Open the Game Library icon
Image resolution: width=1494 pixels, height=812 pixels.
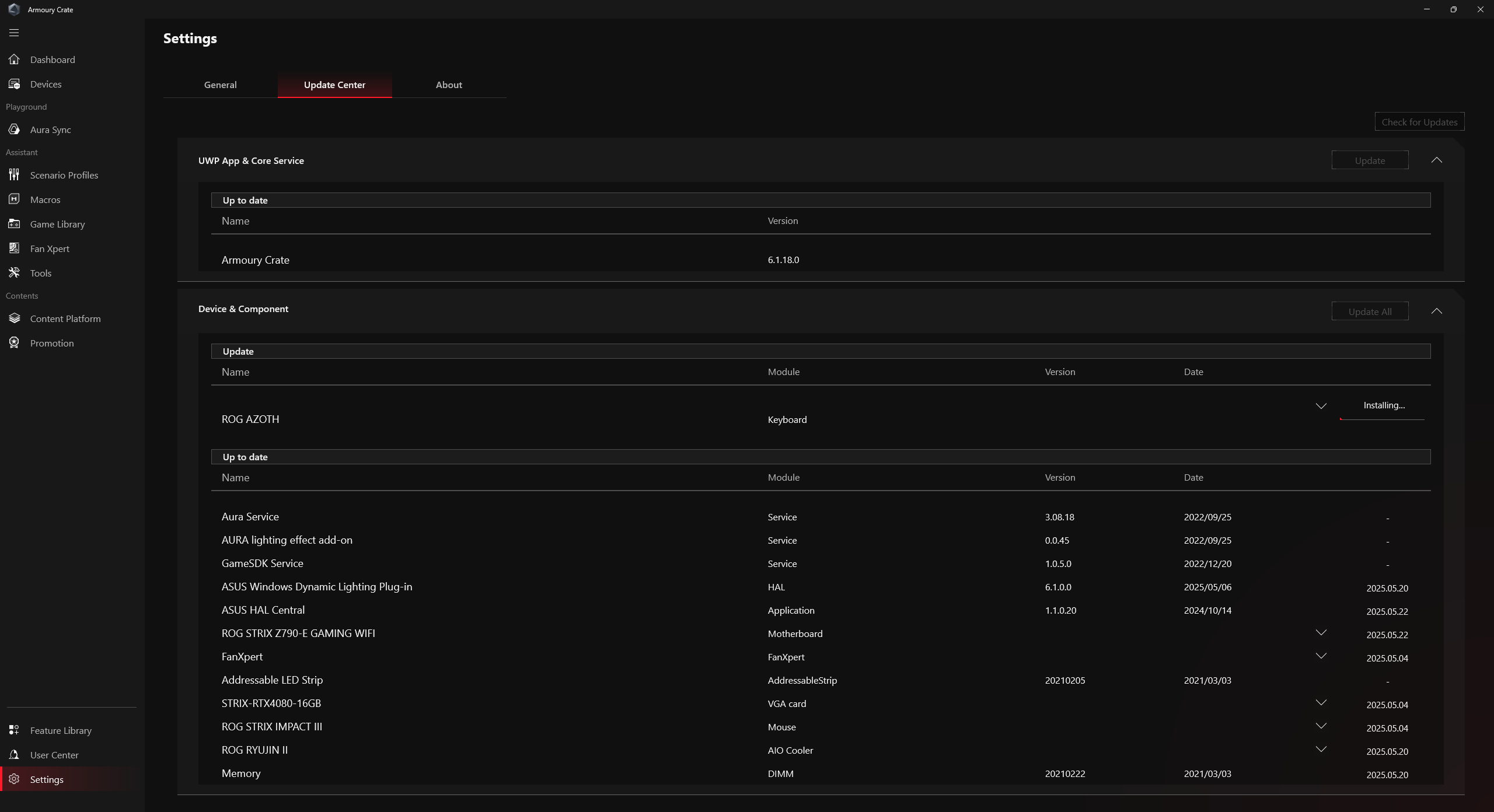tap(14, 224)
